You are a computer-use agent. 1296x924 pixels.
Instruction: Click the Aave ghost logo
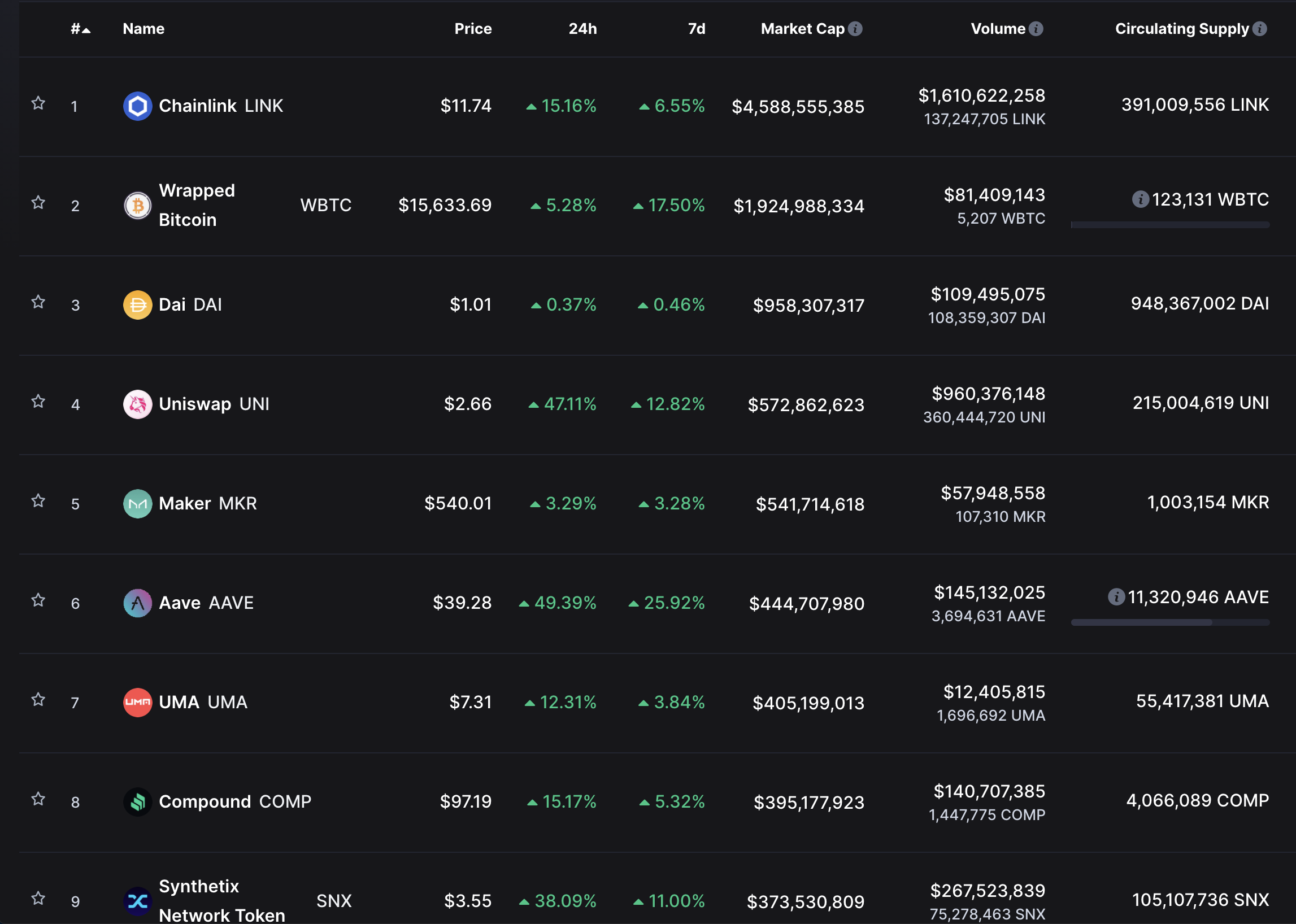pyautogui.click(x=138, y=603)
